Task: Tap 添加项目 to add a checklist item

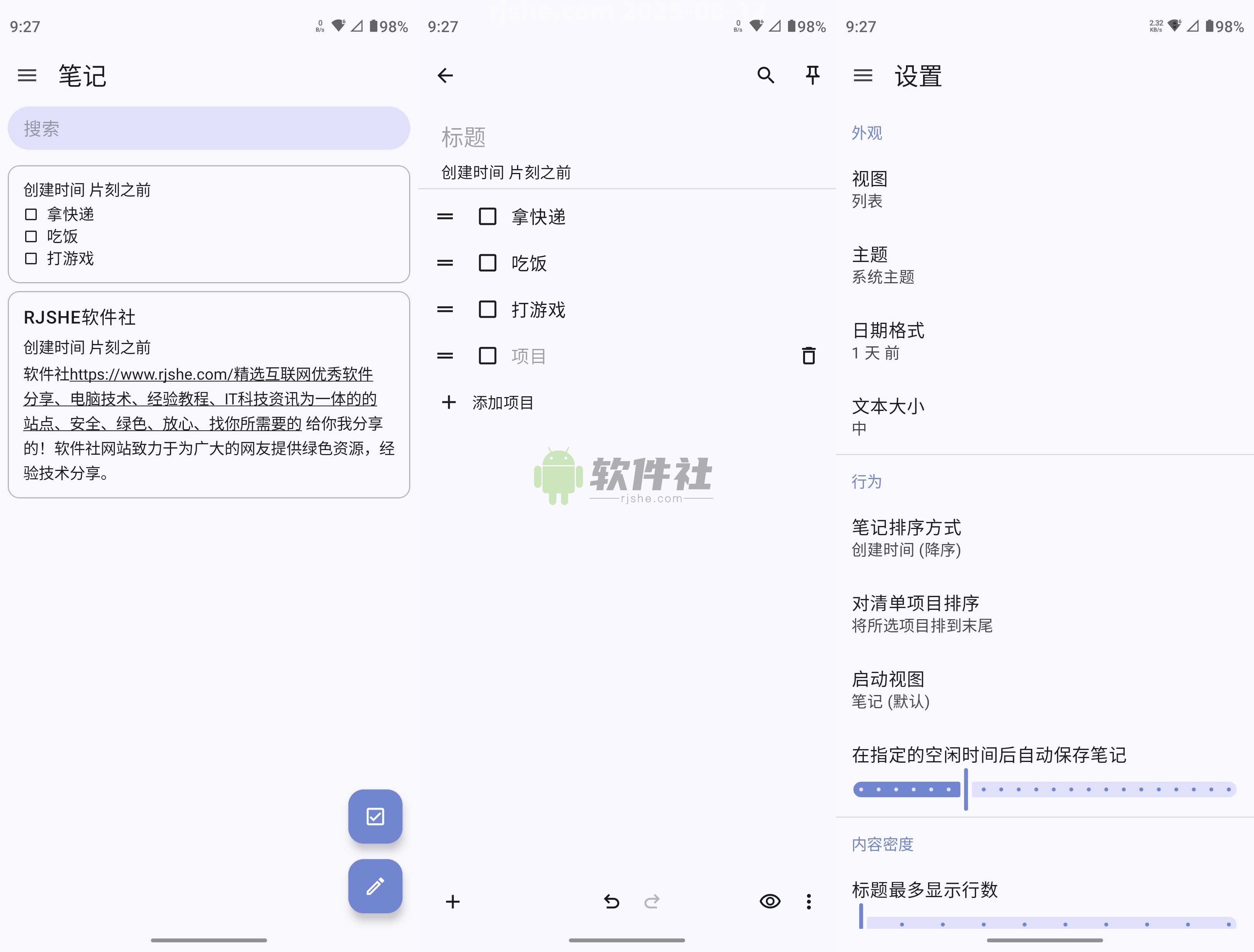Action: click(502, 402)
